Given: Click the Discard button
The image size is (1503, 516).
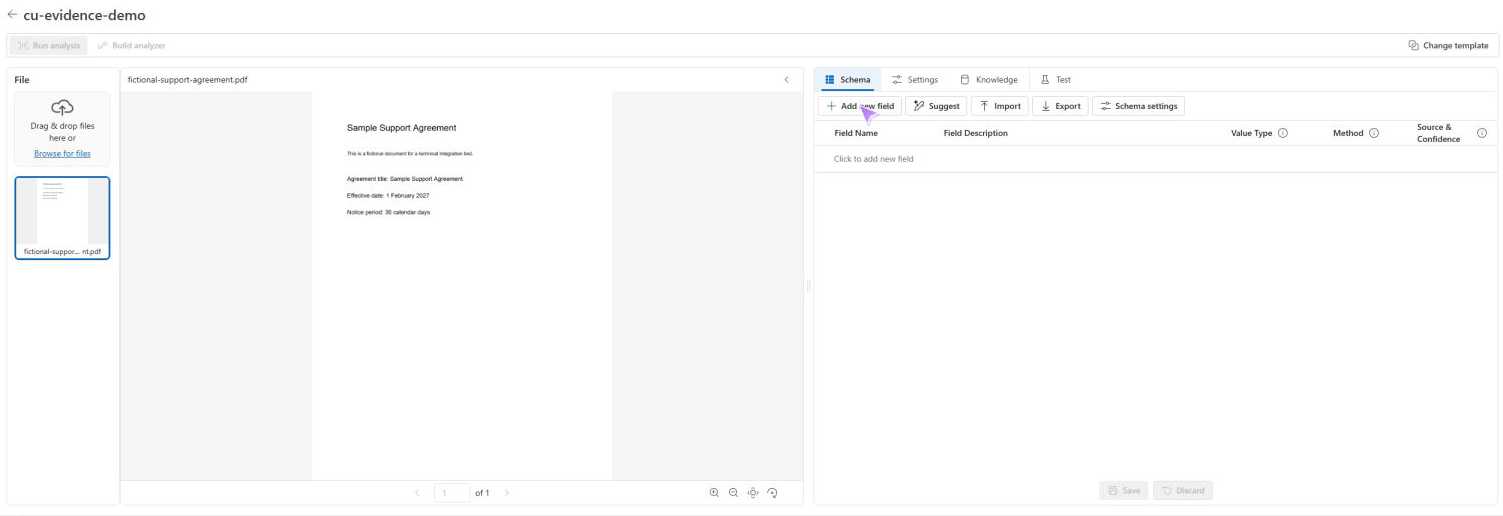Looking at the screenshot, I should 1183,491.
